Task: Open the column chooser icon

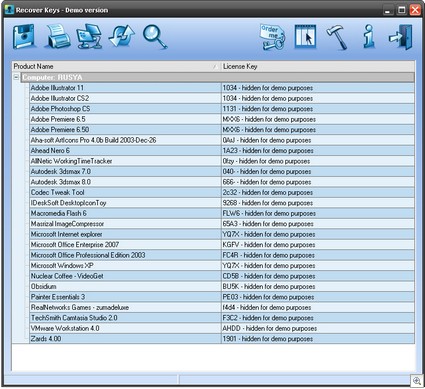Action: point(305,37)
